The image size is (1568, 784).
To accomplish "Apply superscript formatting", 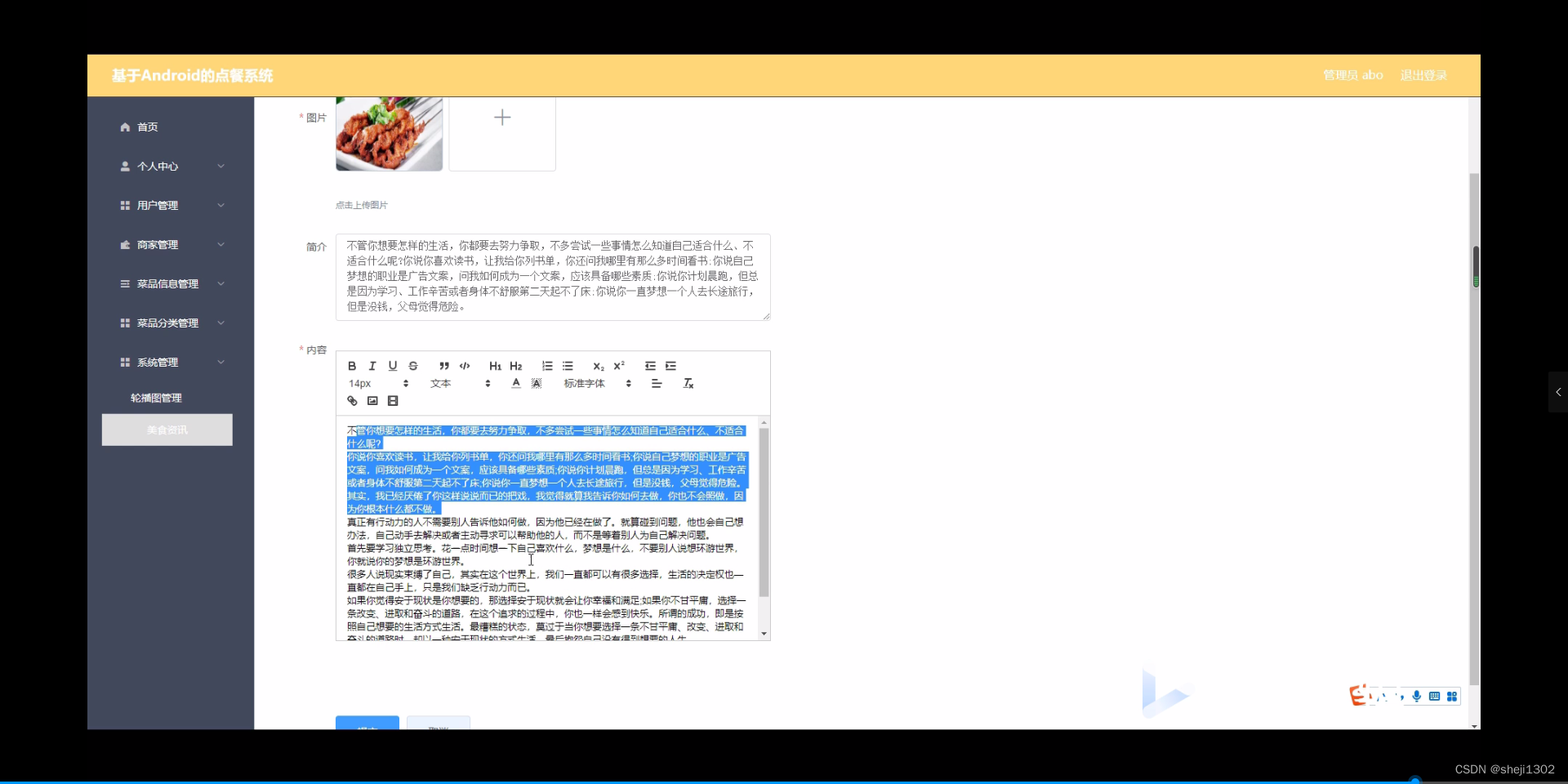I will click(x=618, y=366).
